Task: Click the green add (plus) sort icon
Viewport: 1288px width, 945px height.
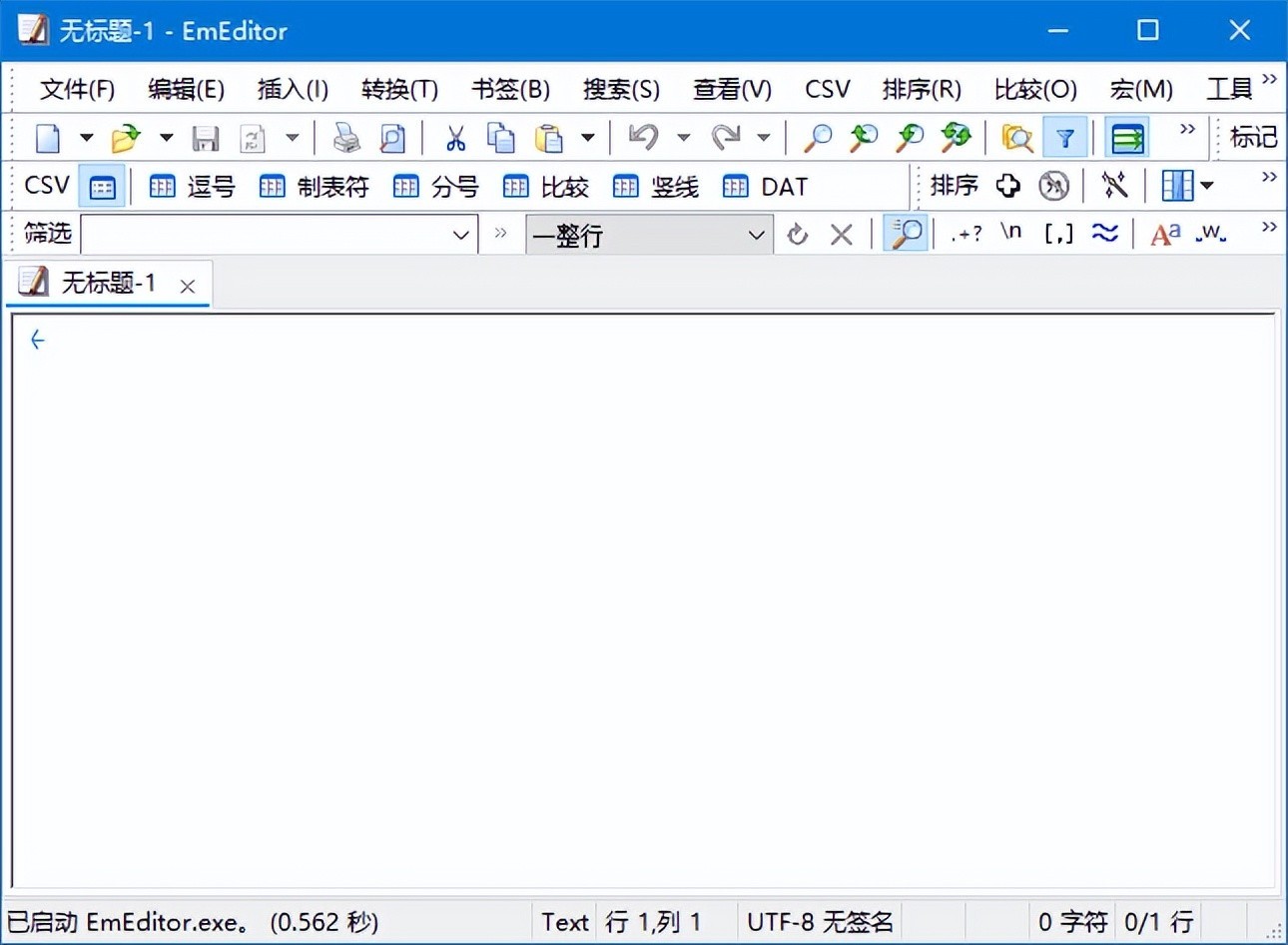Action: pyautogui.click(x=1008, y=185)
